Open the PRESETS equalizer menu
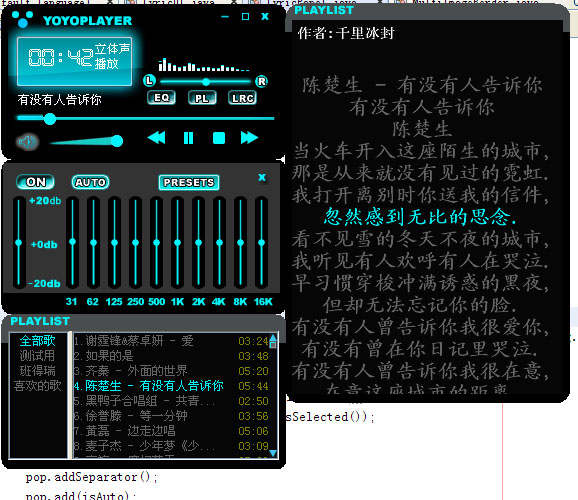The image size is (578, 500). point(189,183)
